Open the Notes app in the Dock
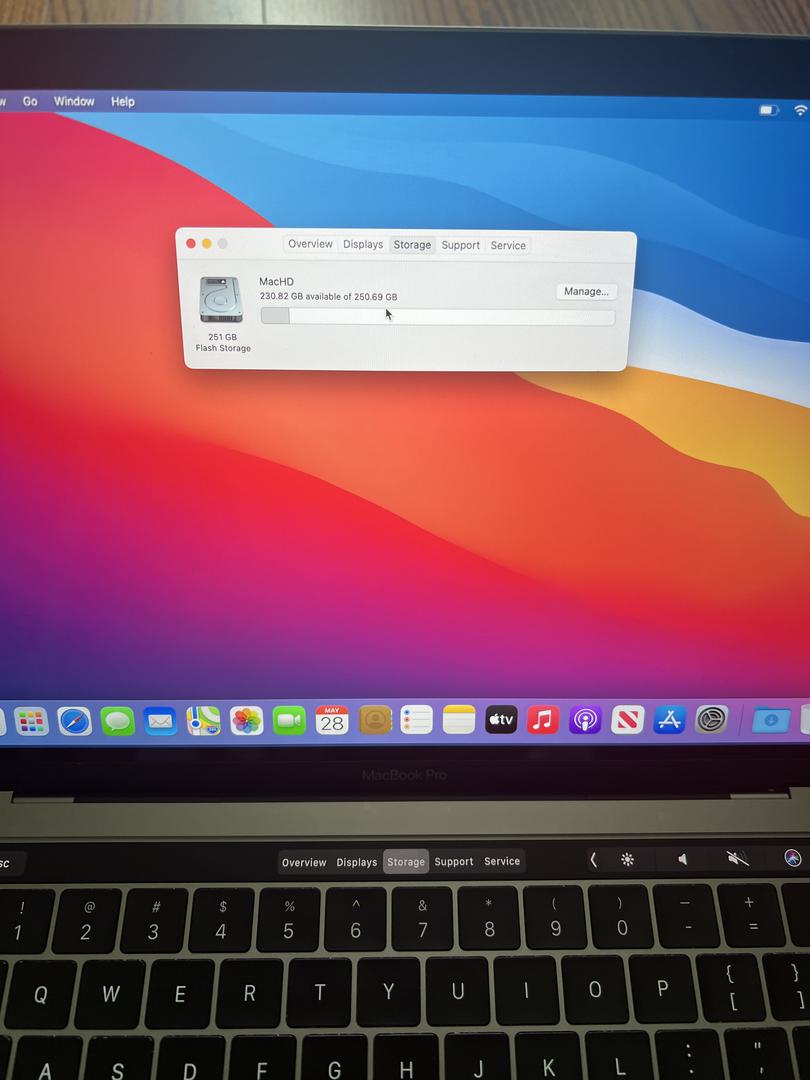810x1080 pixels. (459, 720)
